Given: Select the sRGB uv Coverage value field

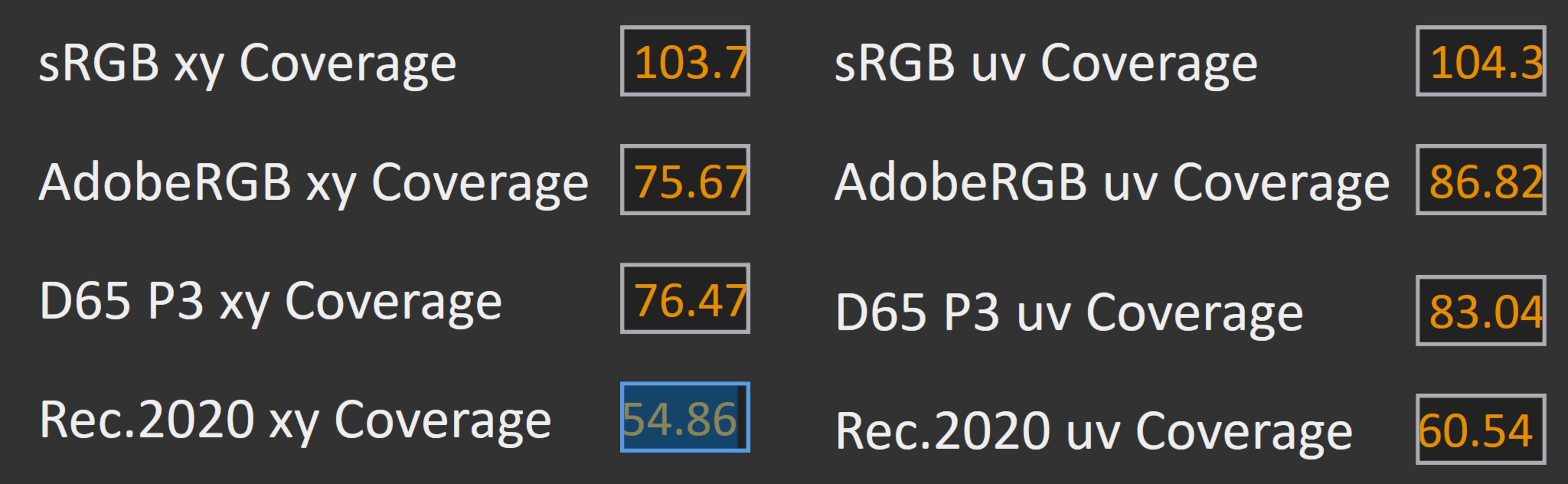Looking at the screenshot, I should pos(1480,61).
